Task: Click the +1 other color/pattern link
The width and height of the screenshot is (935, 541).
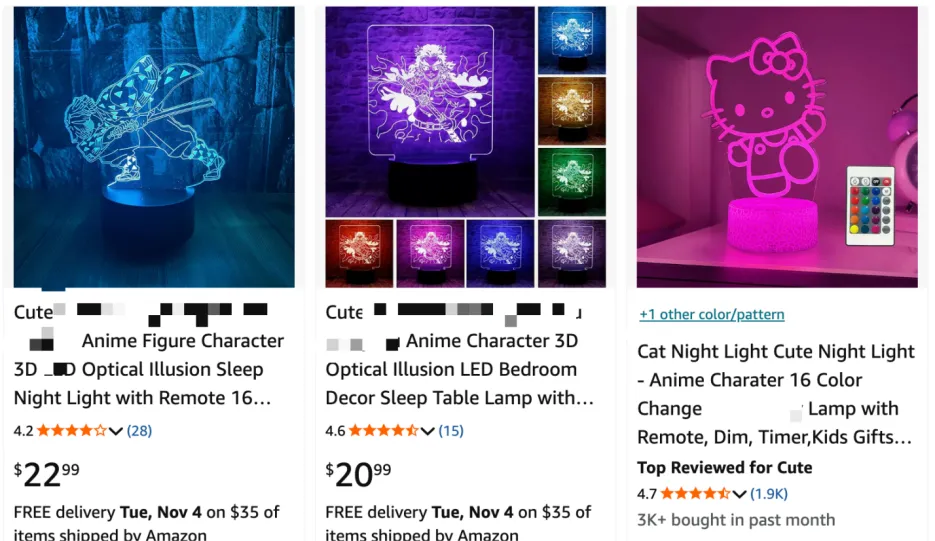Action: [712, 314]
